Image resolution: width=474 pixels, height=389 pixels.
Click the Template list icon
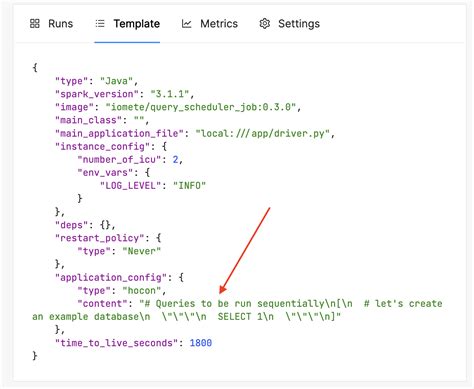100,24
